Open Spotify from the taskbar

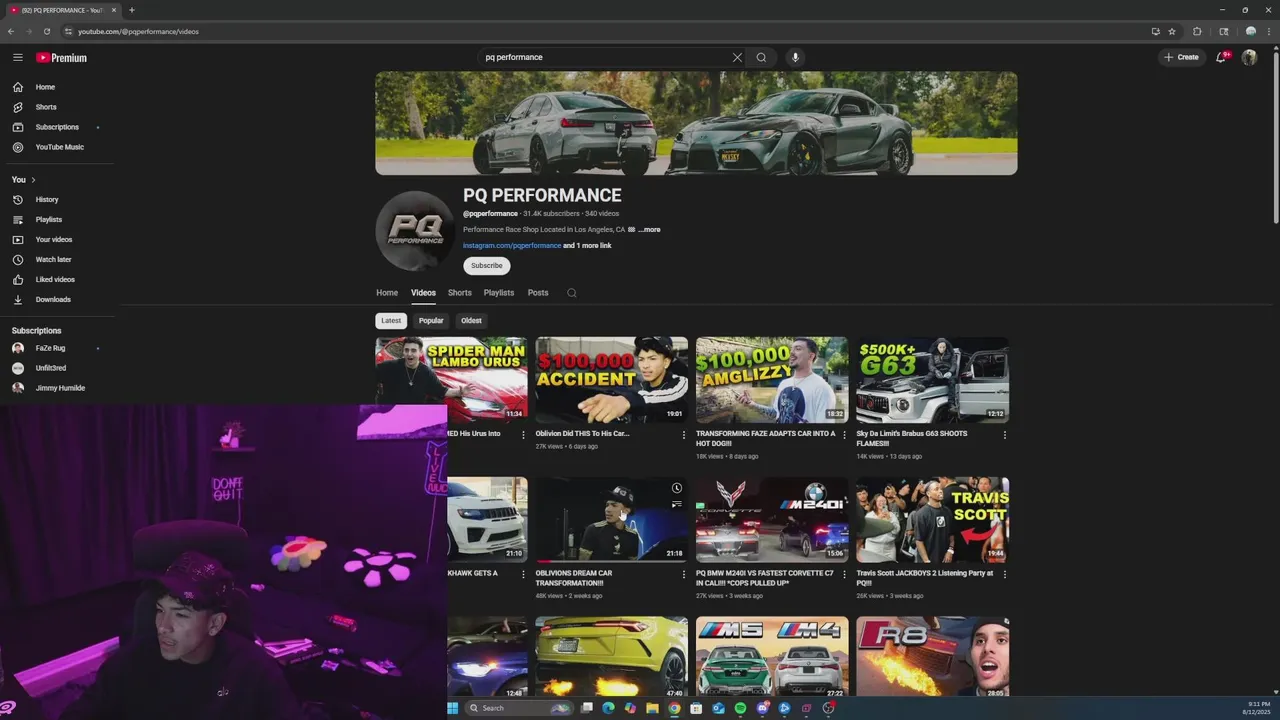[740, 708]
